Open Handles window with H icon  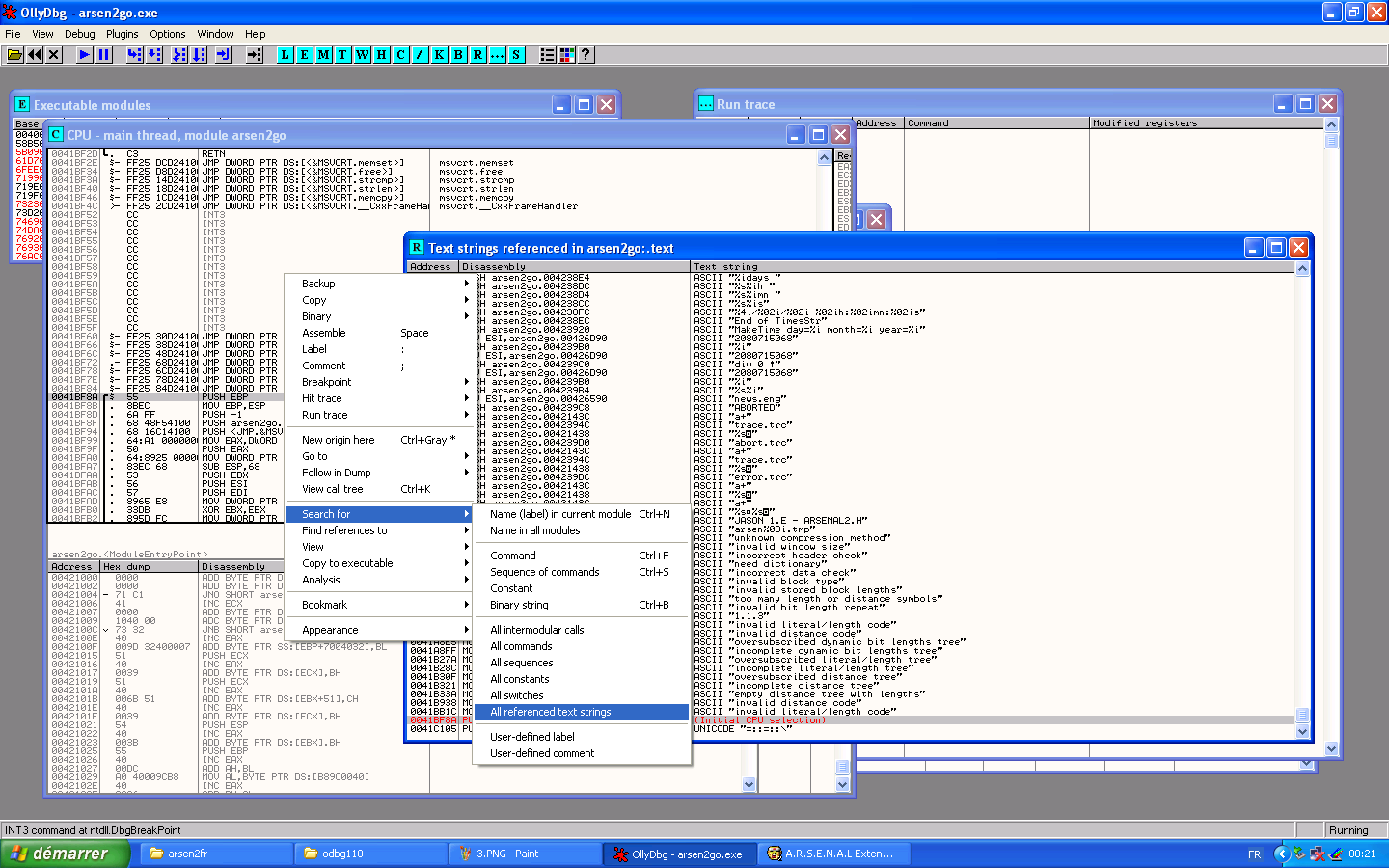382,55
